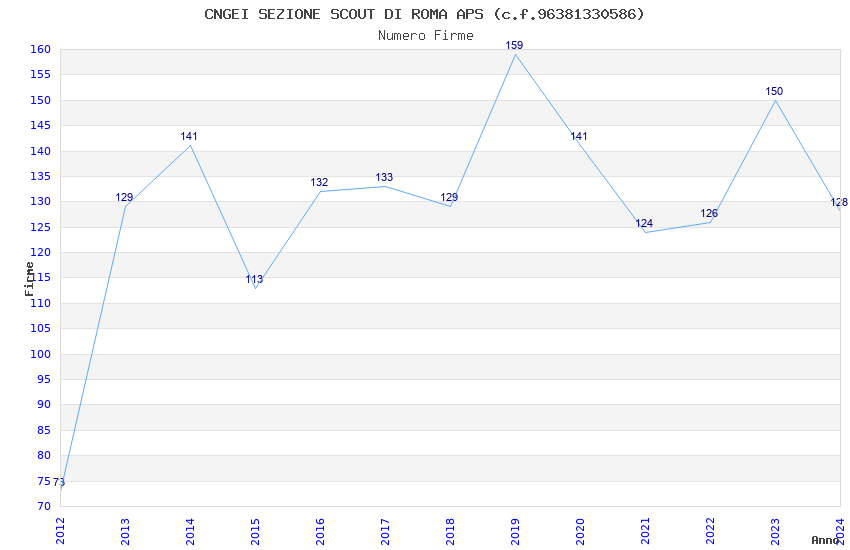Click the y-axis value 95
The height and width of the screenshot is (550, 850).
tap(44, 379)
